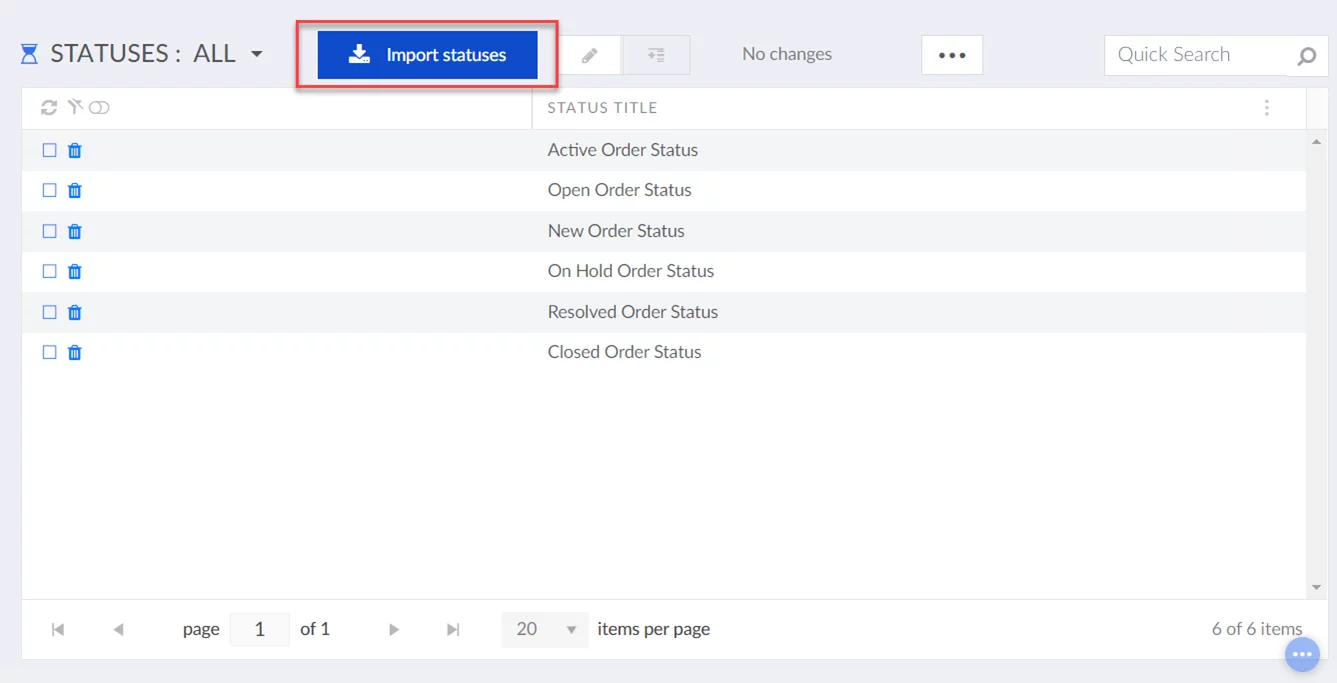This screenshot has width=1337, height=683.
Task: Click trash icon for Resolved Order Status
Action: click(75, 313)
